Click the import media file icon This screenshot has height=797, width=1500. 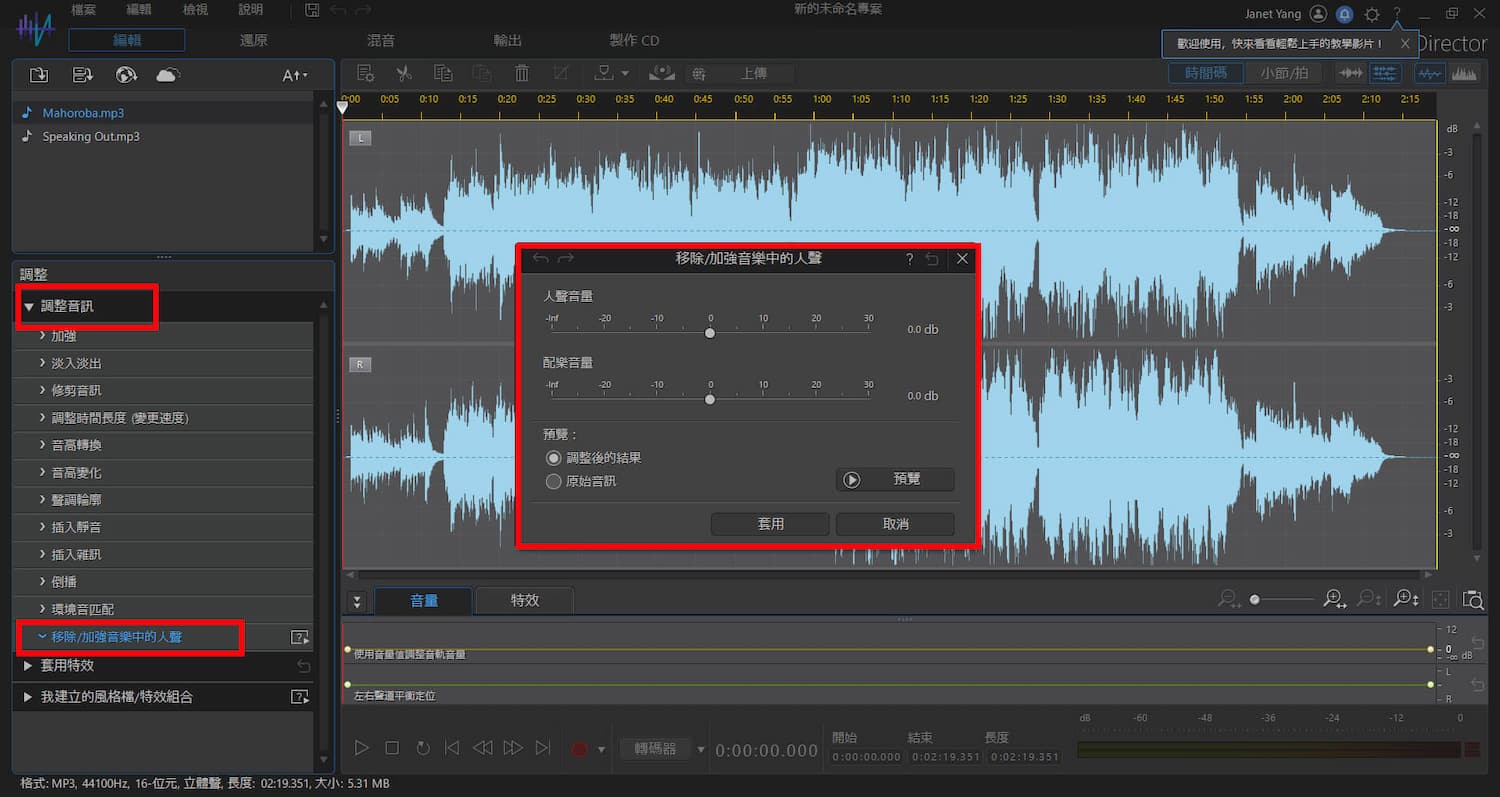pyautogui.click(x=39, y=75)
